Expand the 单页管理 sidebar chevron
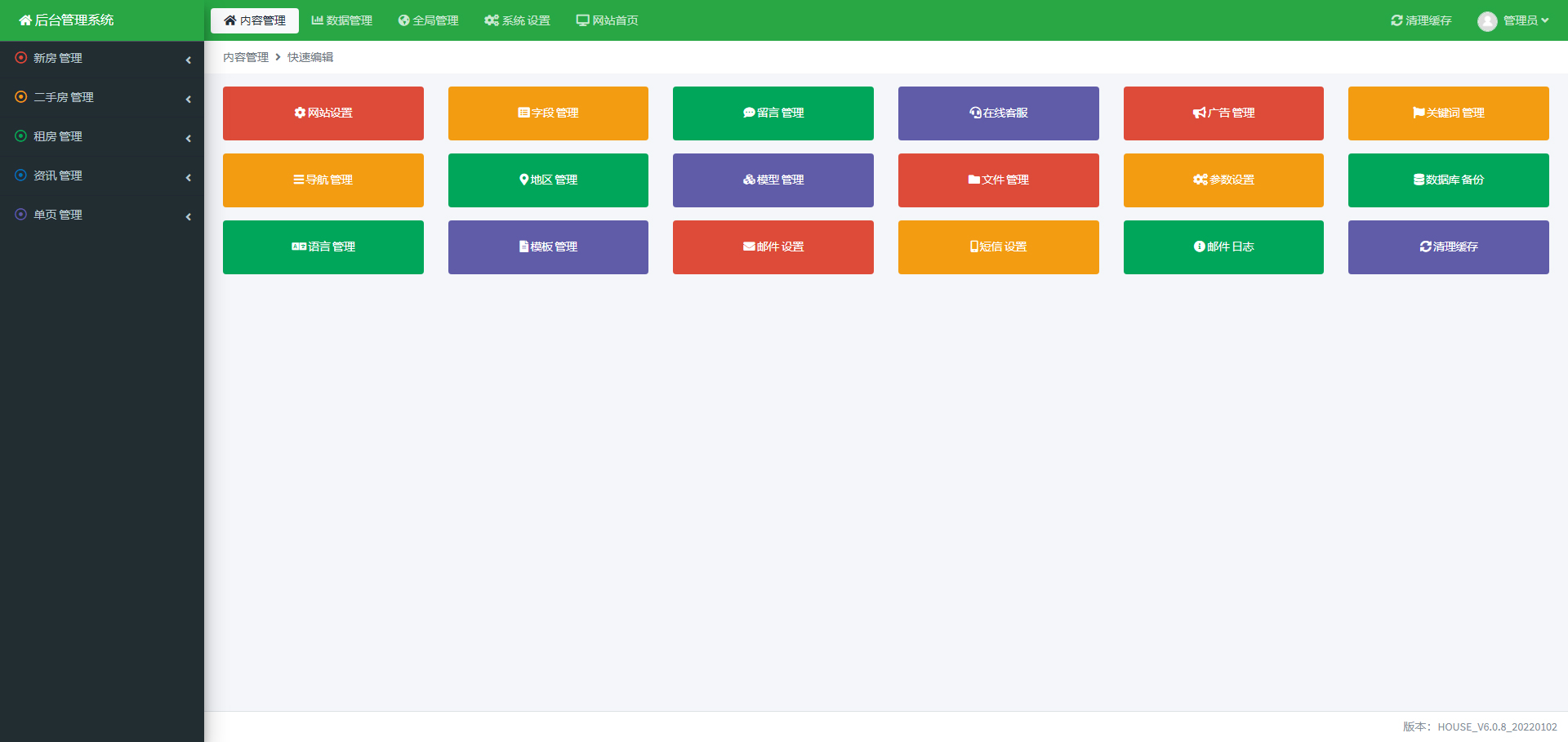This screenshot has width=1568, height=742. tap(189, 216)
